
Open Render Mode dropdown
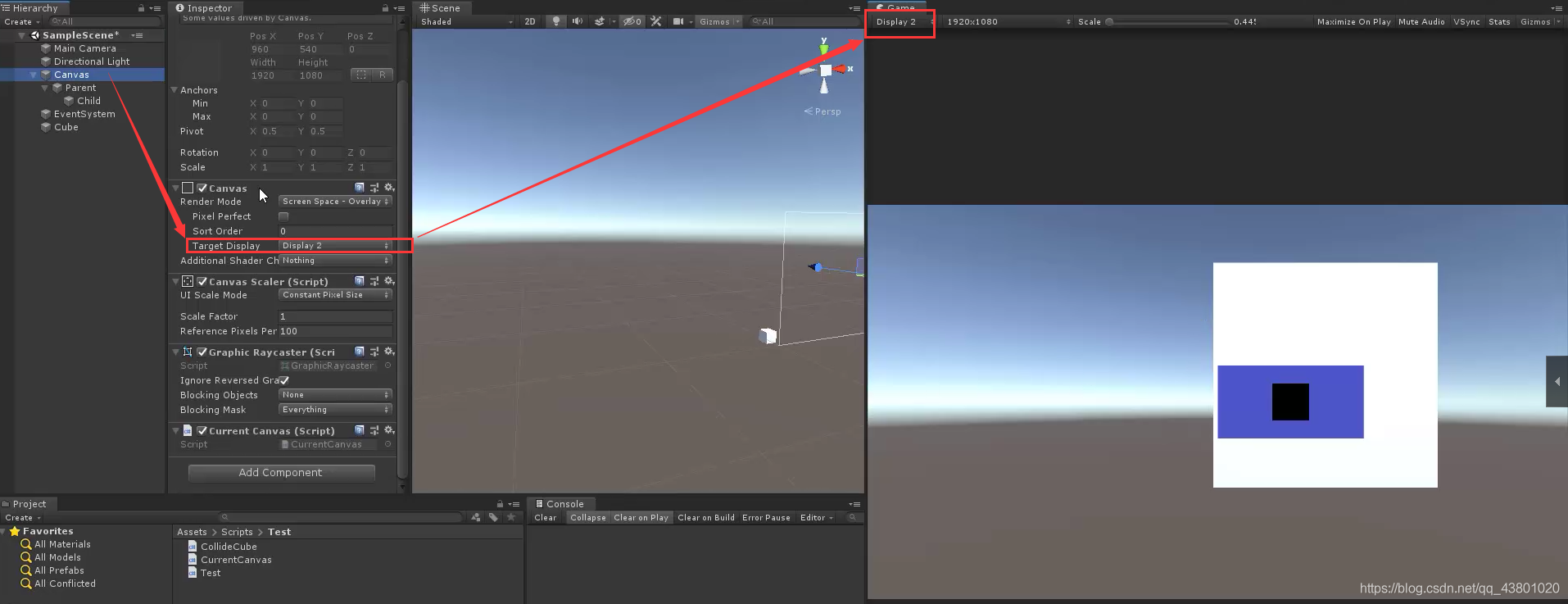point(335,202)
